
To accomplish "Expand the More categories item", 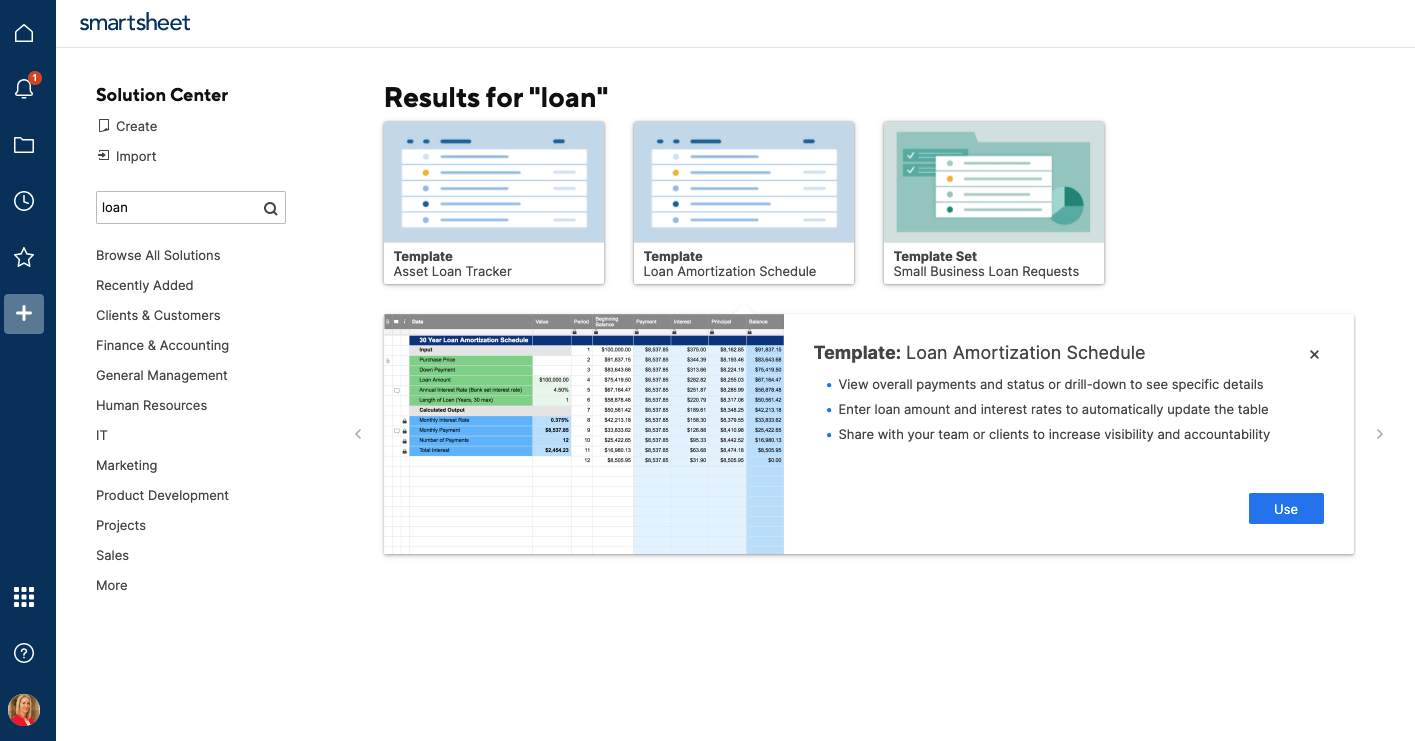I will click(x=112, y=585).
